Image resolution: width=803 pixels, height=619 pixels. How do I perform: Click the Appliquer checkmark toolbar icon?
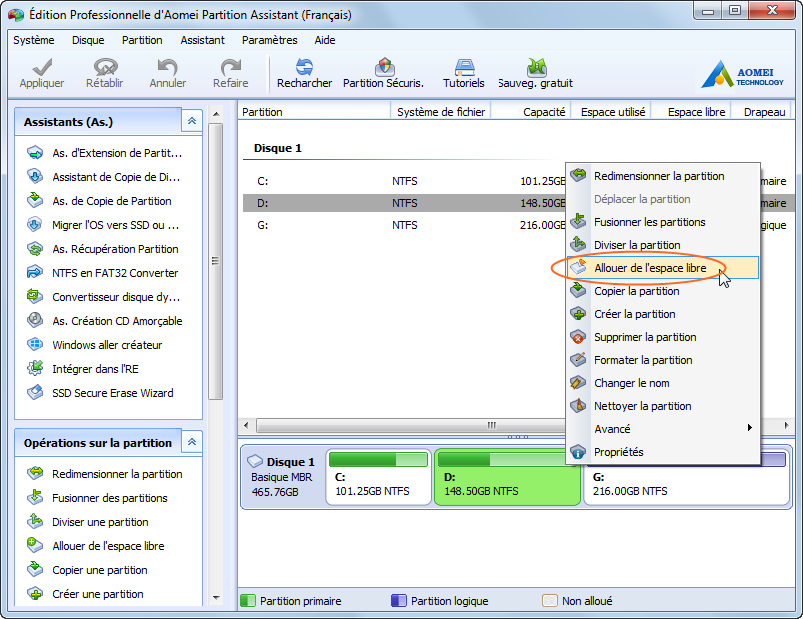pyautogui.click(x=42, y=67)
